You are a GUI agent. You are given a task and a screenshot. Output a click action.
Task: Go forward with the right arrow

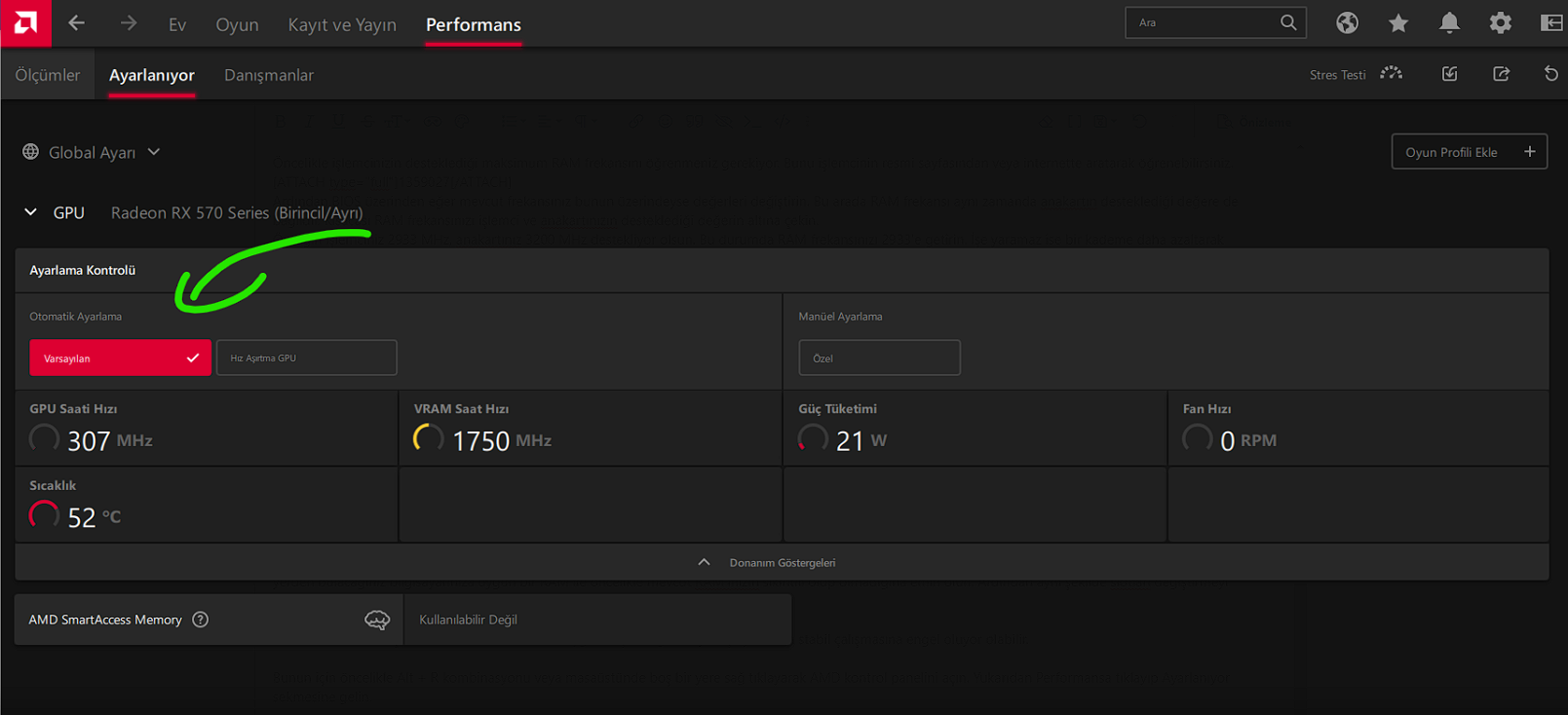(x=129, y=22)
